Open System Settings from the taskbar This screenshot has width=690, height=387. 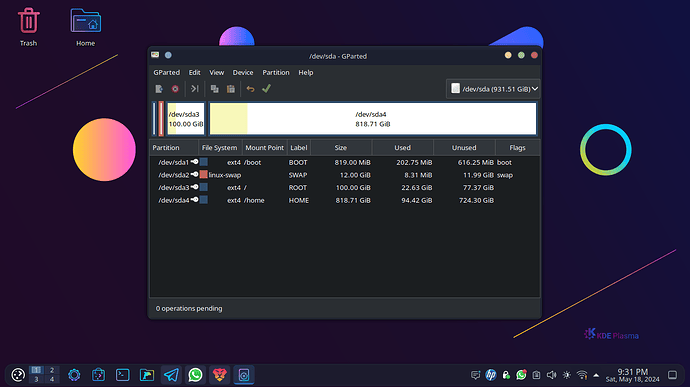(x=74, y=375)
